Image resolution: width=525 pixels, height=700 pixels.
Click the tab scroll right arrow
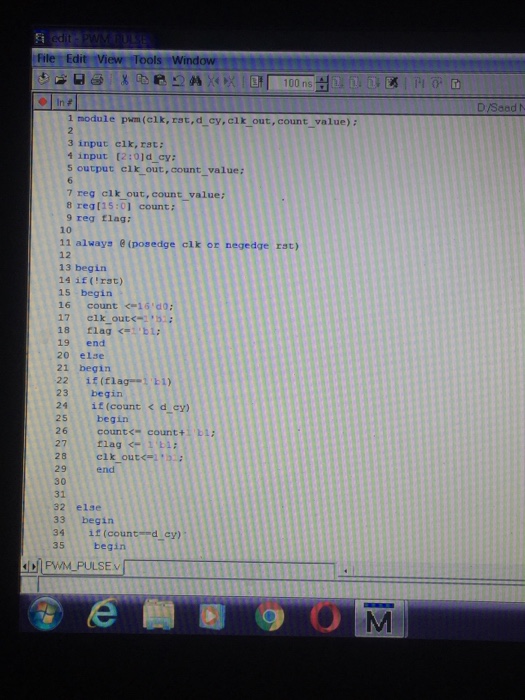click(33, 567)
